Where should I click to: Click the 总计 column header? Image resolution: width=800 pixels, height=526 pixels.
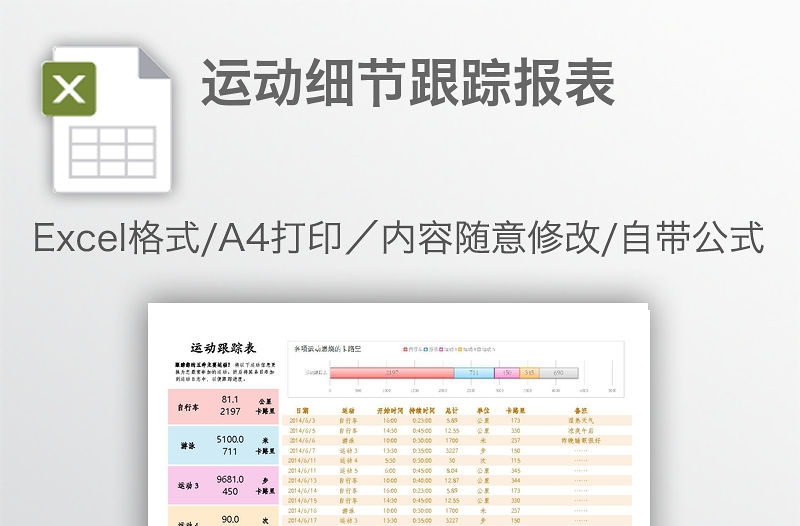point(452,410)
